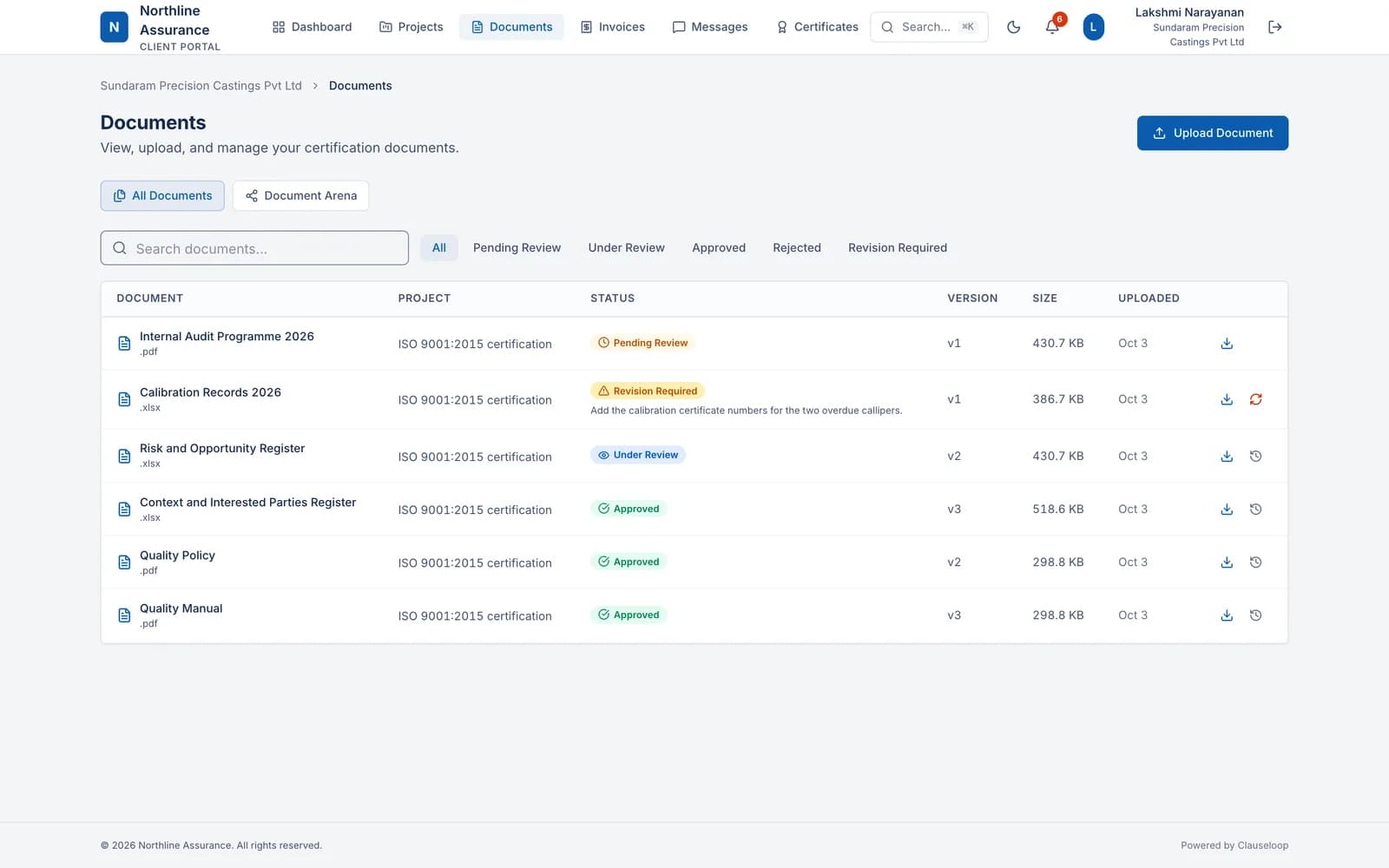View version history of Risk and Opportunity Register

pyautogui.click(x=1255, y=457)
